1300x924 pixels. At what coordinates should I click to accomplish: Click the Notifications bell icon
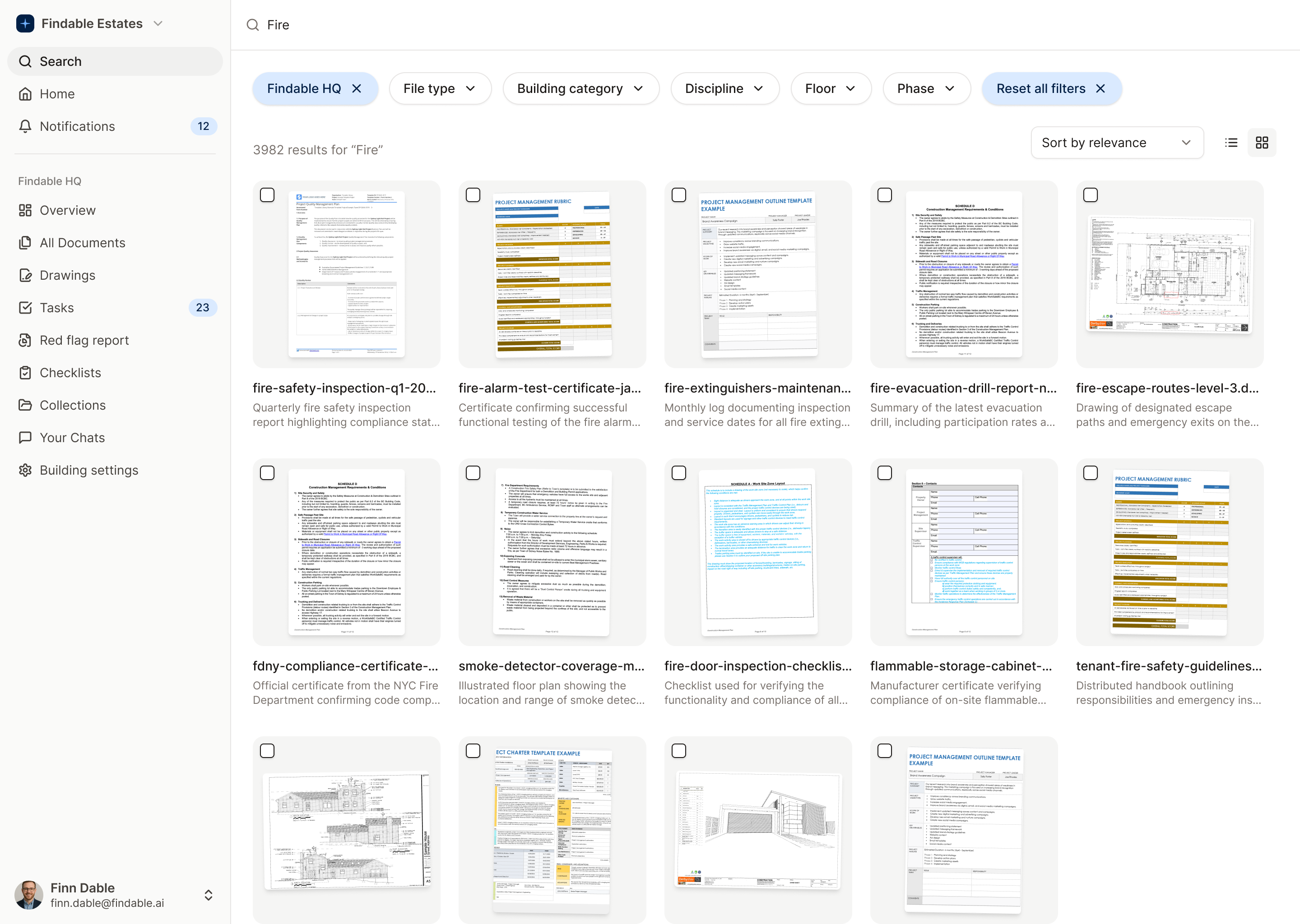(25, 126)
